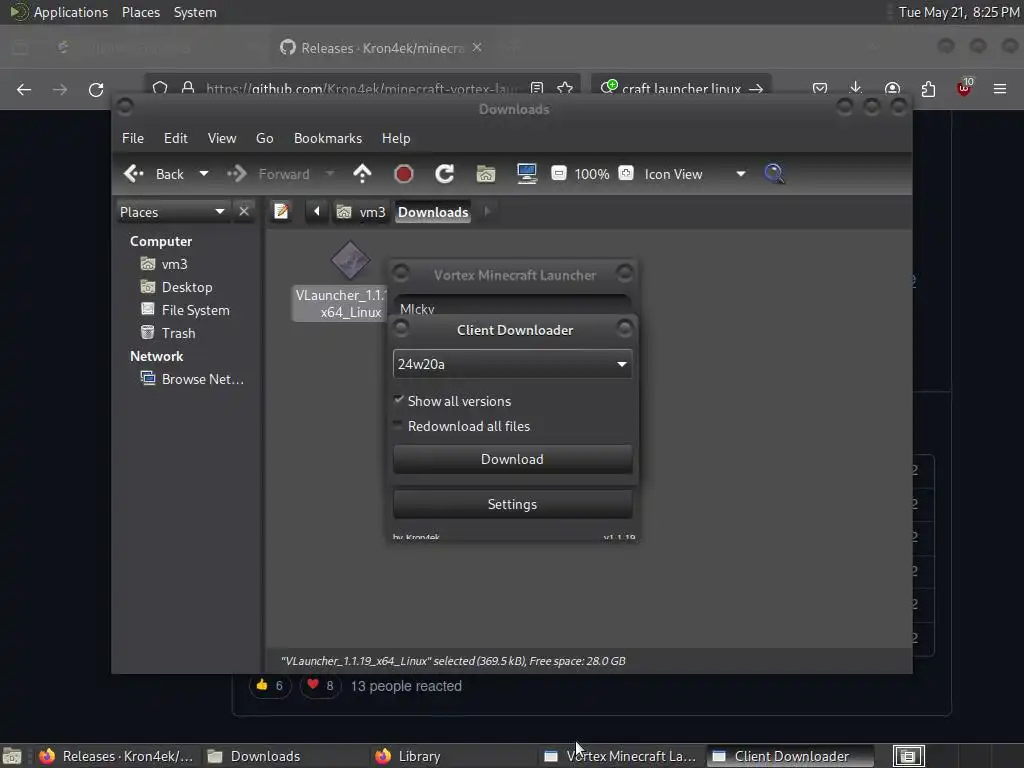Click the Firefox address bar URL
Viewport: 1024px width, 768px height.
362,89
